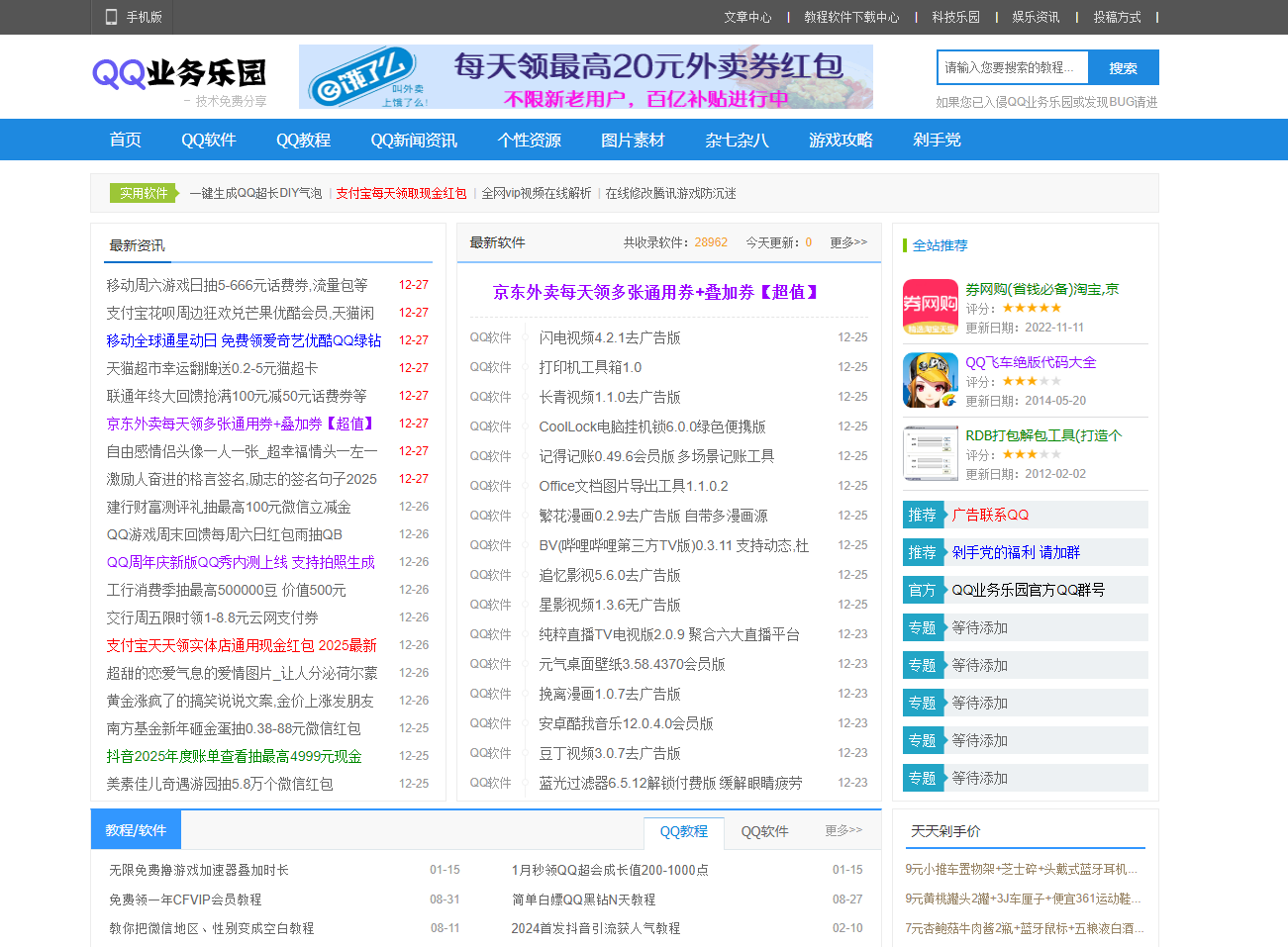Expand 更多>> in the 最新软件 panel
Image resolution: width=1288 pixels, height=947 pixels.
coord(847,242)
